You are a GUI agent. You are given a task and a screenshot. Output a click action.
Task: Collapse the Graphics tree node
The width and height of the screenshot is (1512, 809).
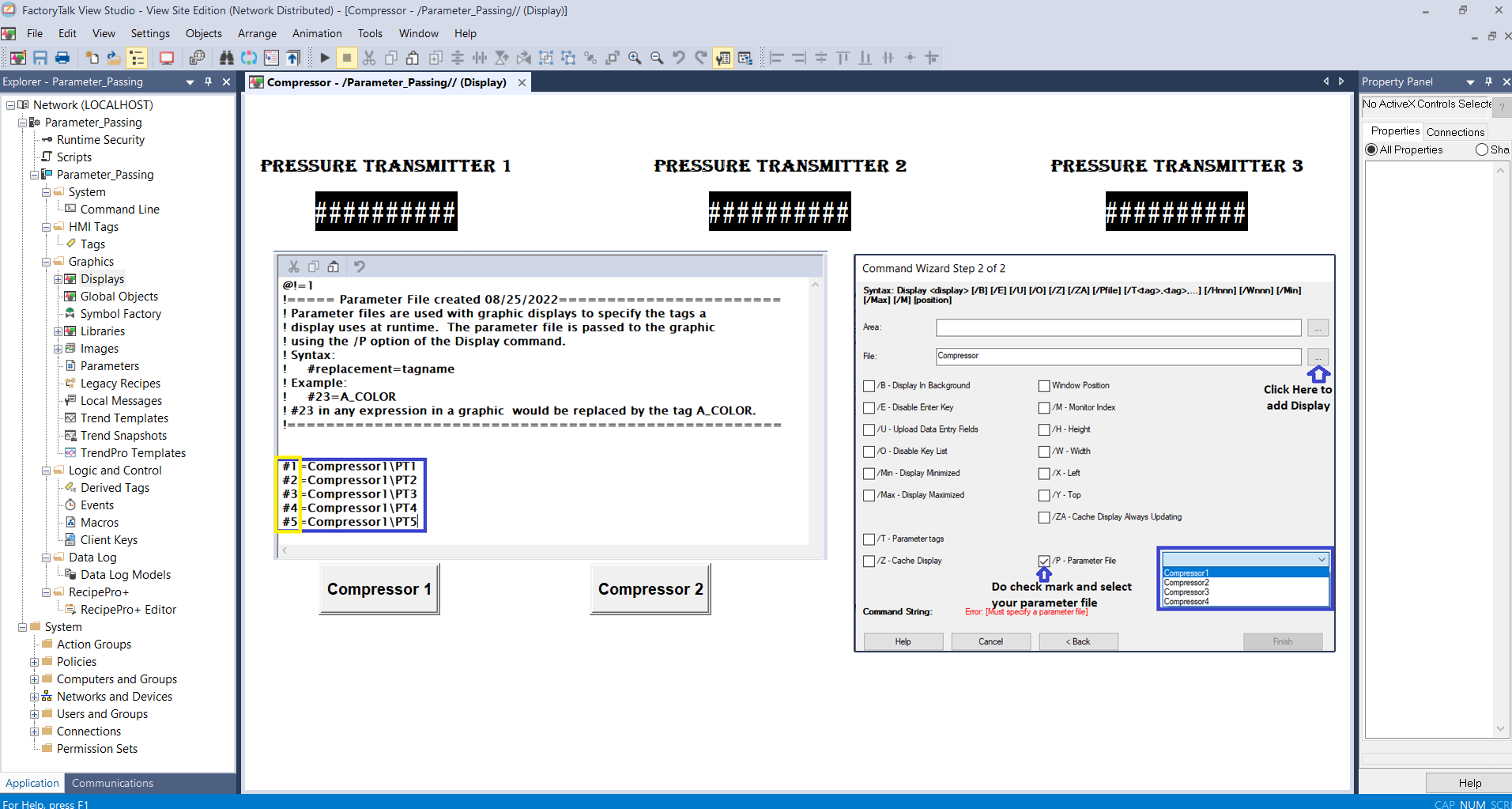(46, 261)
